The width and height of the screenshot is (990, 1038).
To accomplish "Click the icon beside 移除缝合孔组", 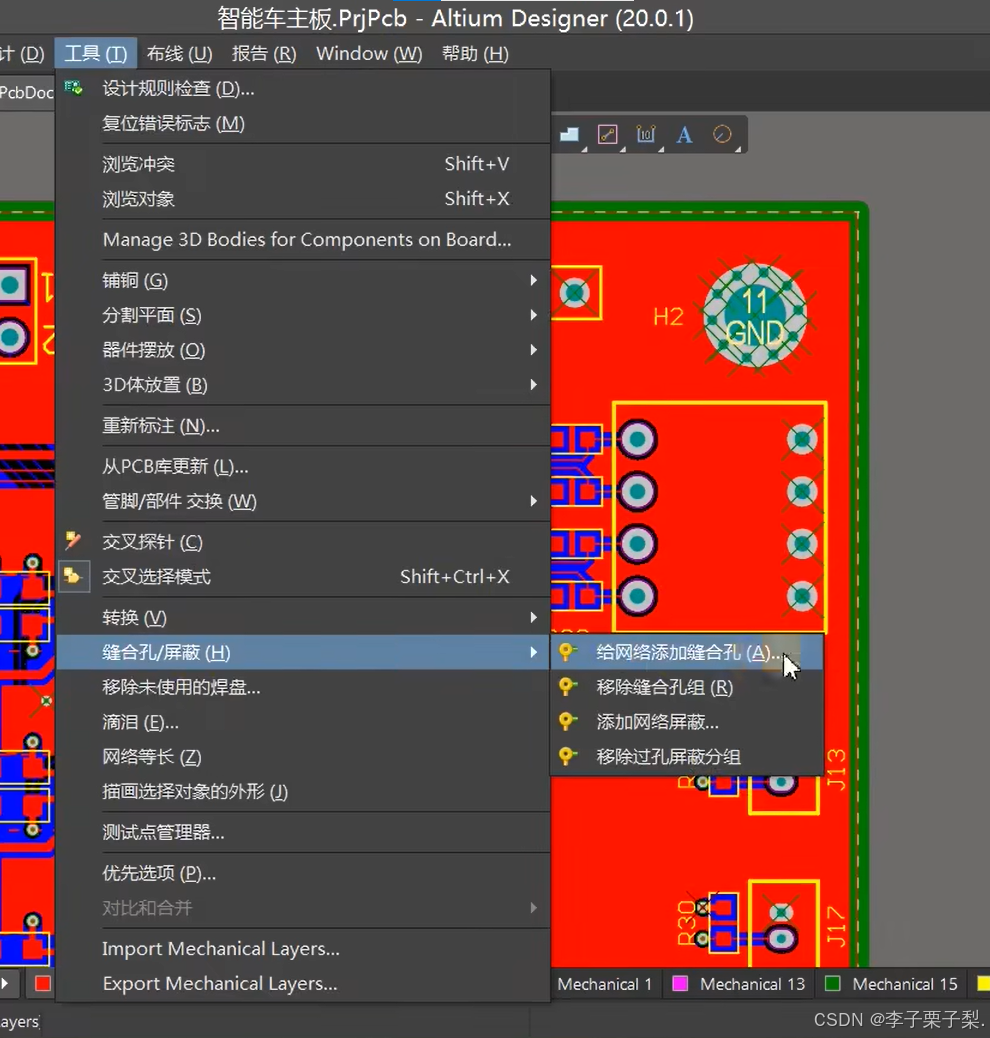I will 568,686.
